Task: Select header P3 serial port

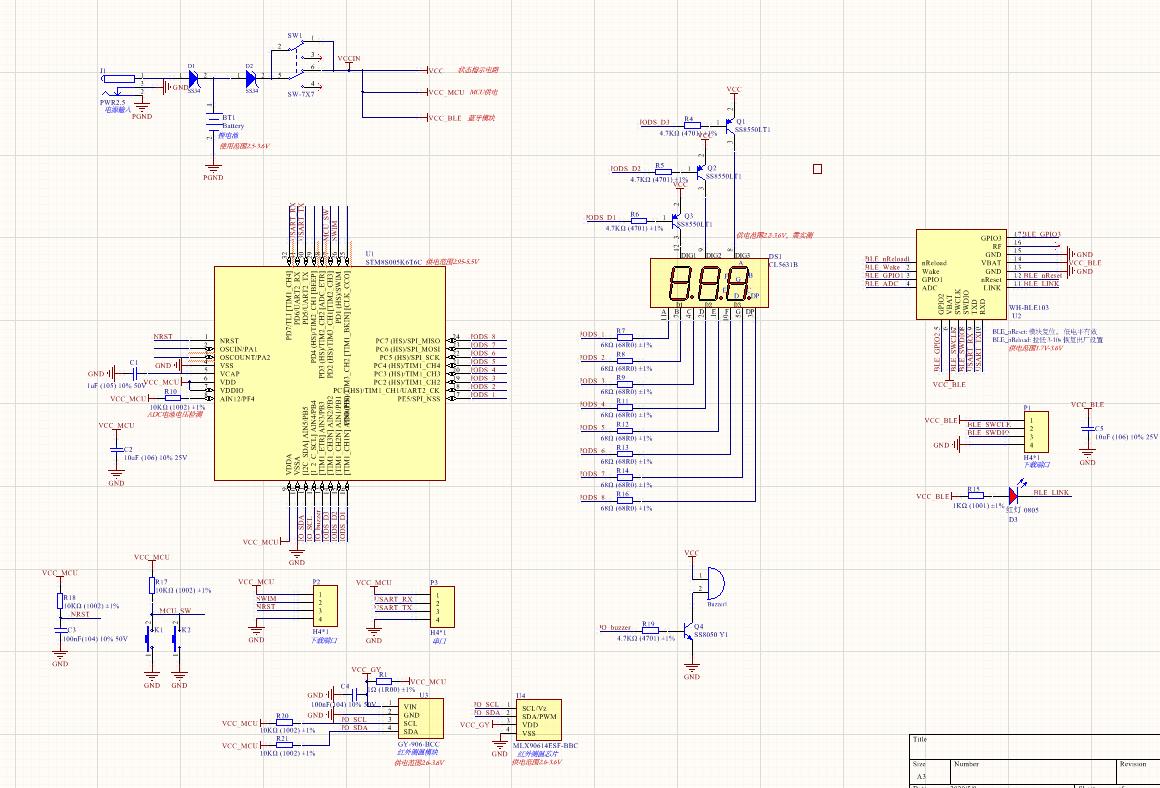Action: coord(442,607)
